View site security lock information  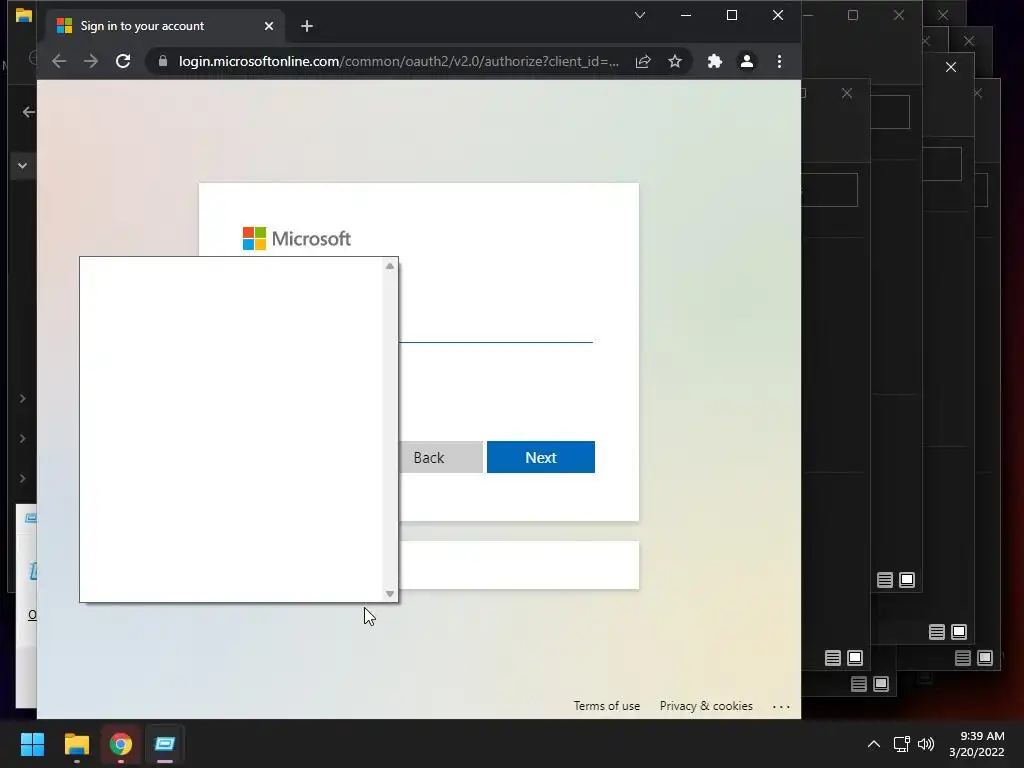pos(163,61)
